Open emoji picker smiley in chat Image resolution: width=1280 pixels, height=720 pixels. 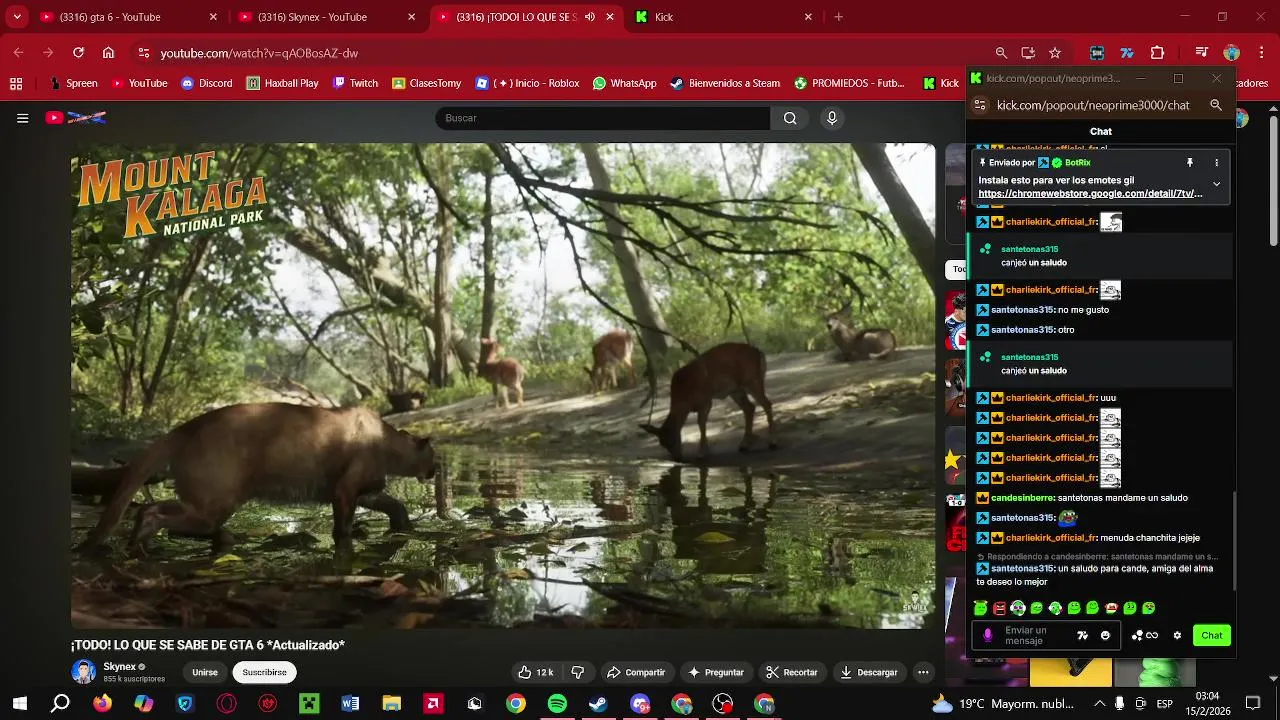pyautogui.click(x=1105, y=635)
